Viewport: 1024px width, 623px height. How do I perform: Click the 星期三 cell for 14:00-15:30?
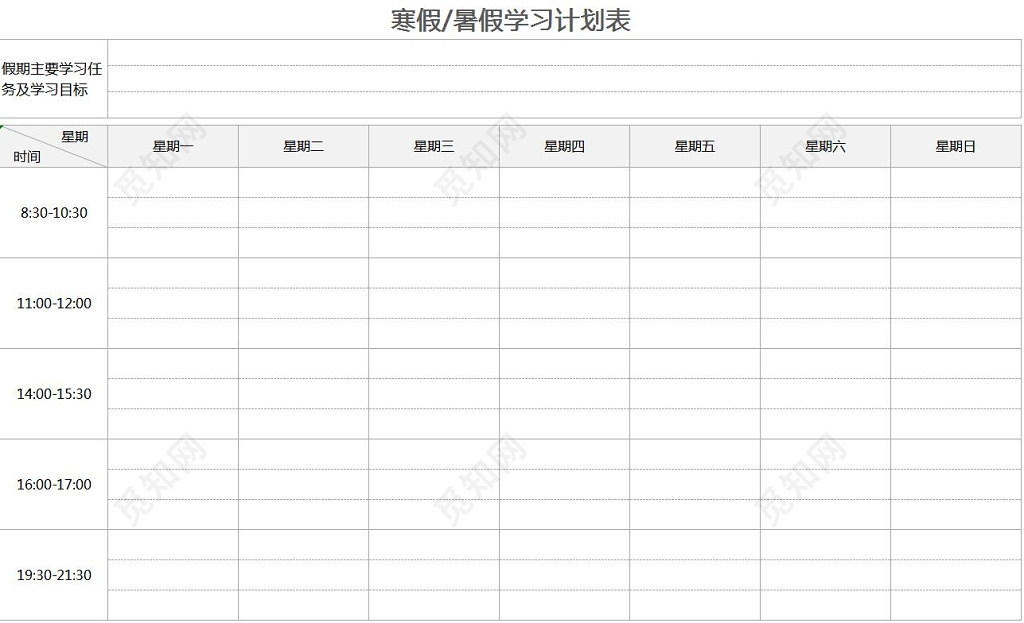pos(432,394)
